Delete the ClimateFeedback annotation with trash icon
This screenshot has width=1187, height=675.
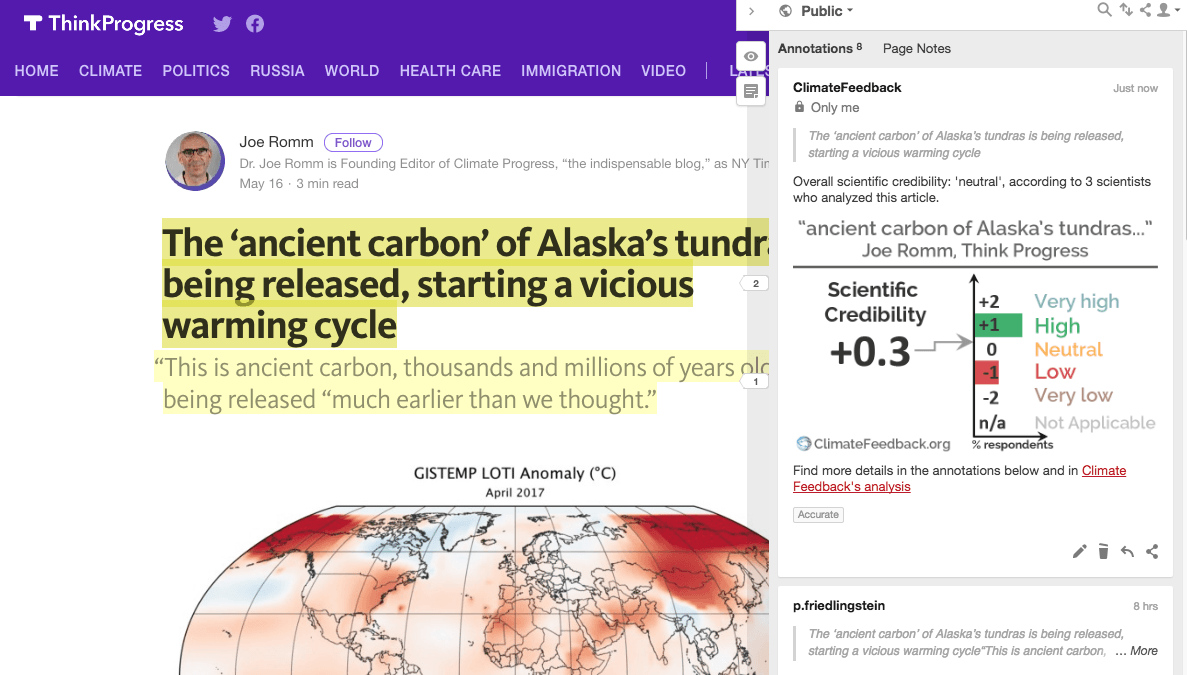[1103, 552]
